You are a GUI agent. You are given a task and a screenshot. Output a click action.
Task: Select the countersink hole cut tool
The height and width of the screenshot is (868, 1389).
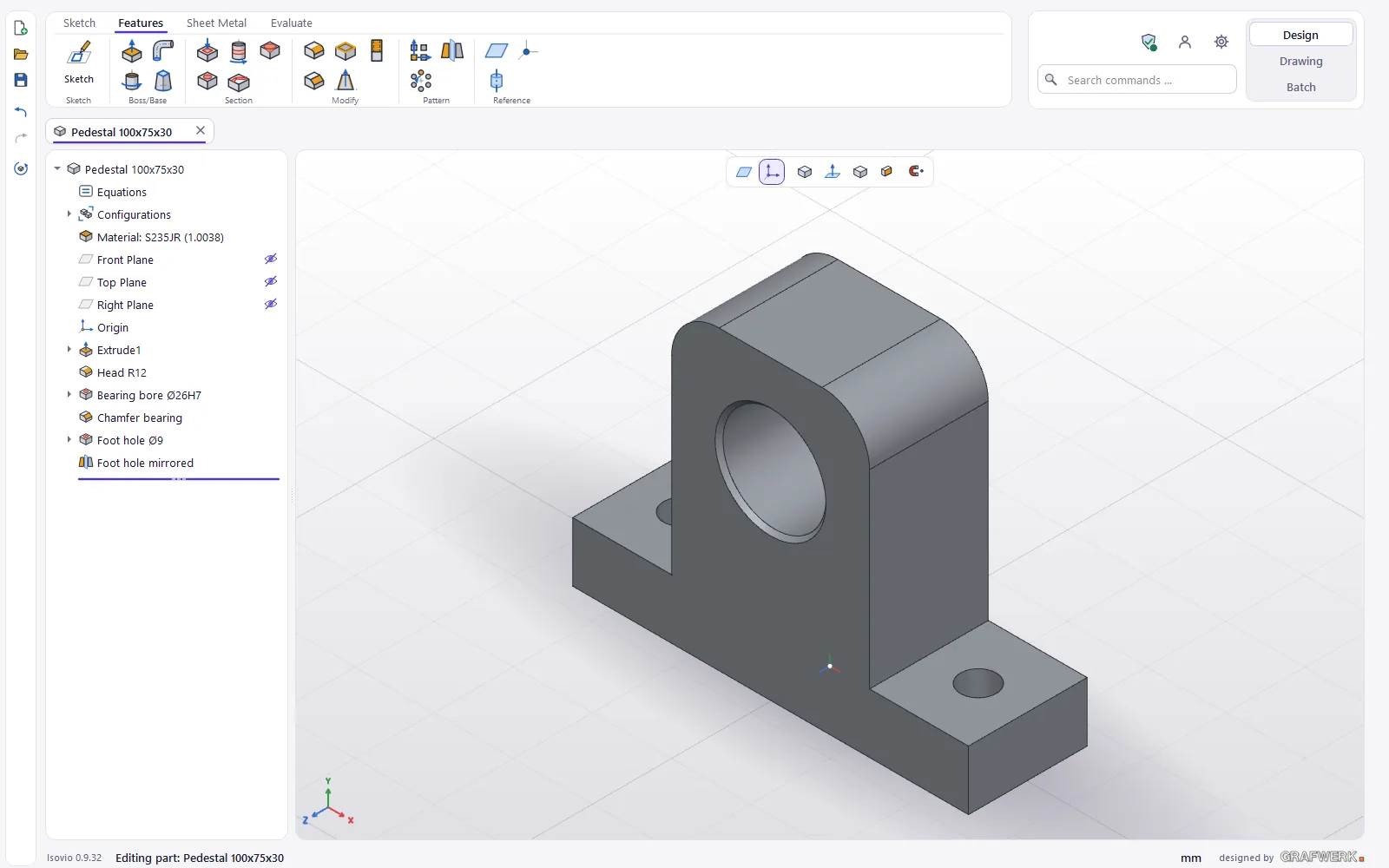click(270, 50)
